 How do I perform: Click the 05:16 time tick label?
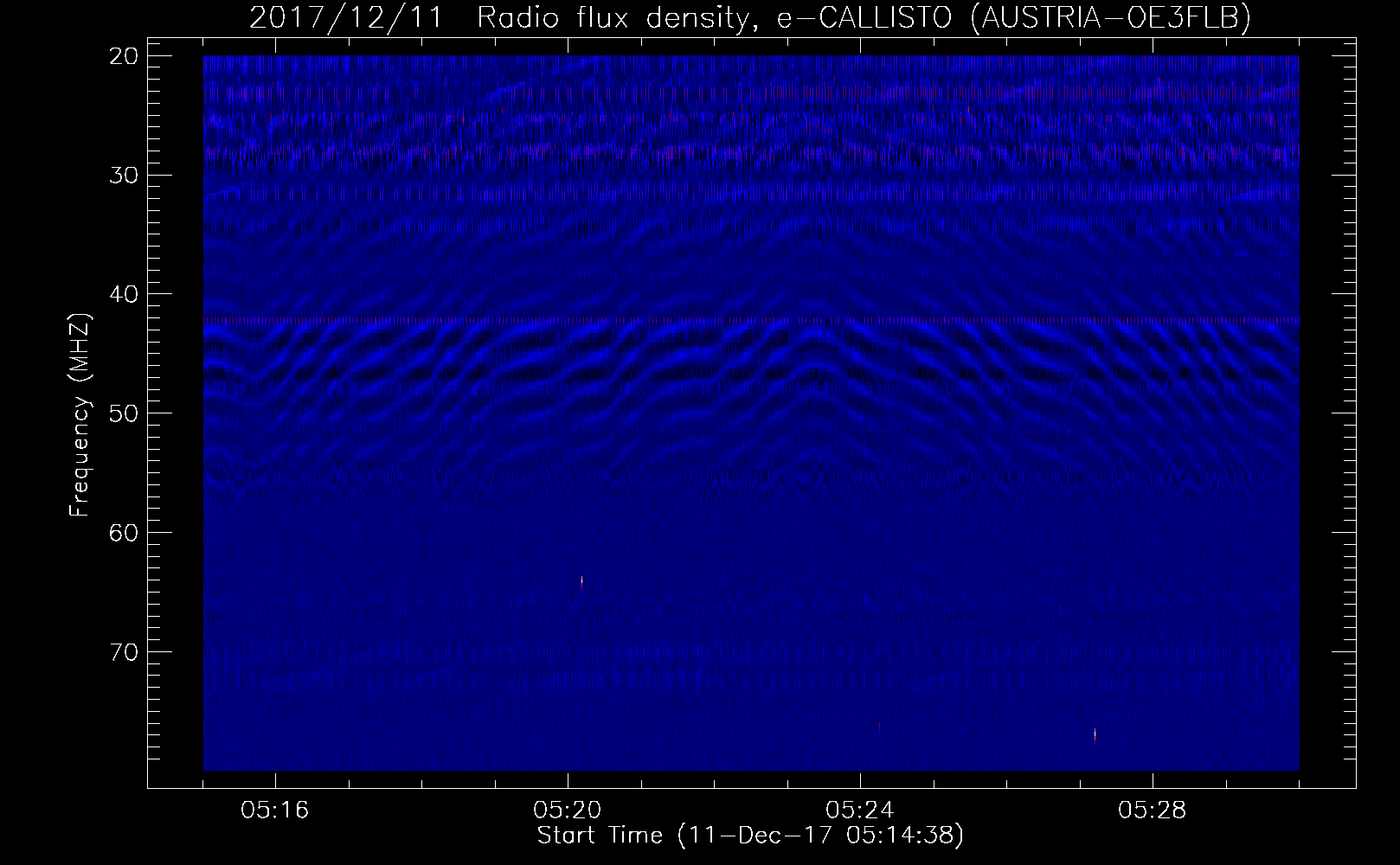coord(275,811)
